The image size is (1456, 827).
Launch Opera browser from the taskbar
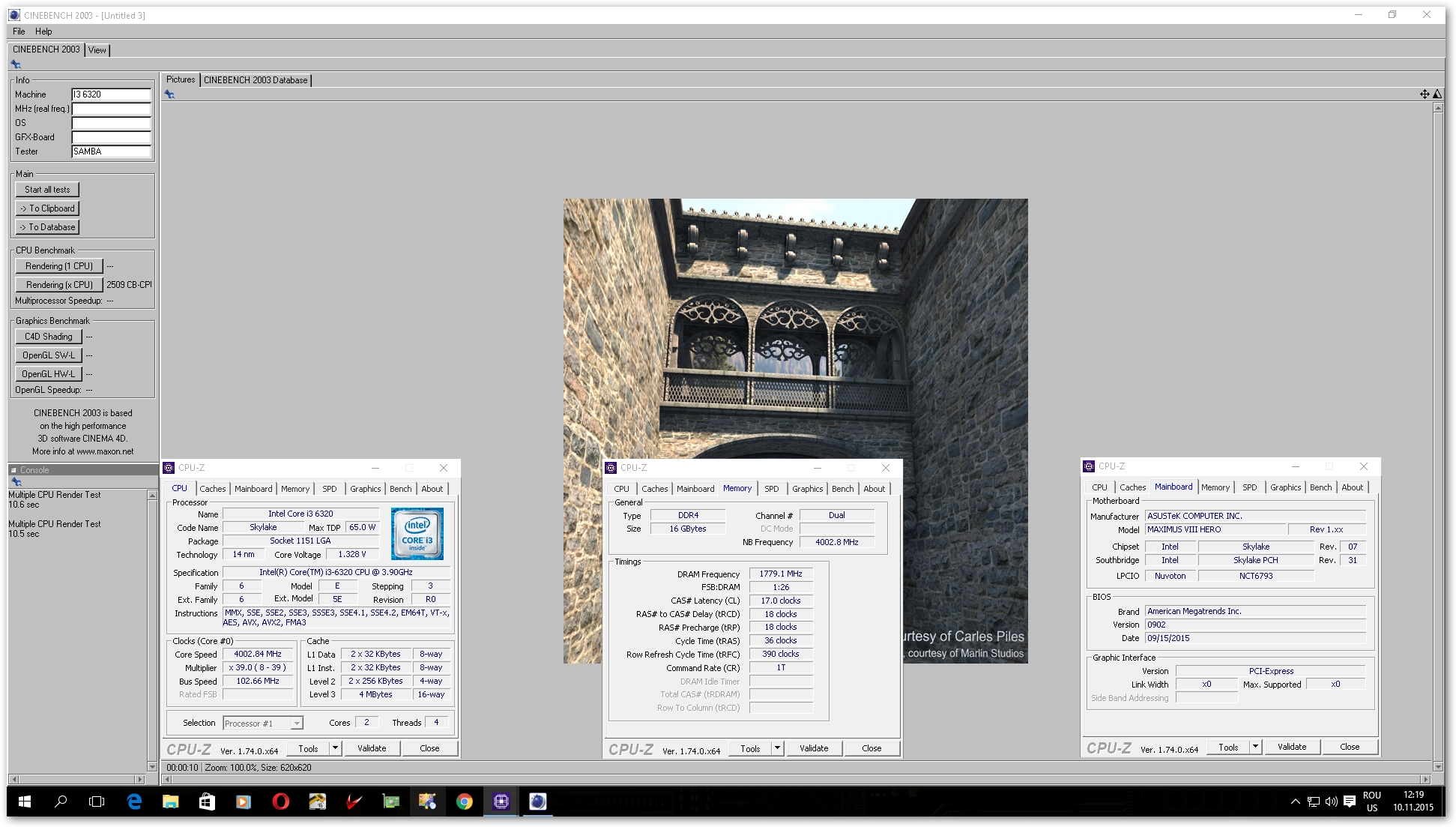[x=280, y=802]
